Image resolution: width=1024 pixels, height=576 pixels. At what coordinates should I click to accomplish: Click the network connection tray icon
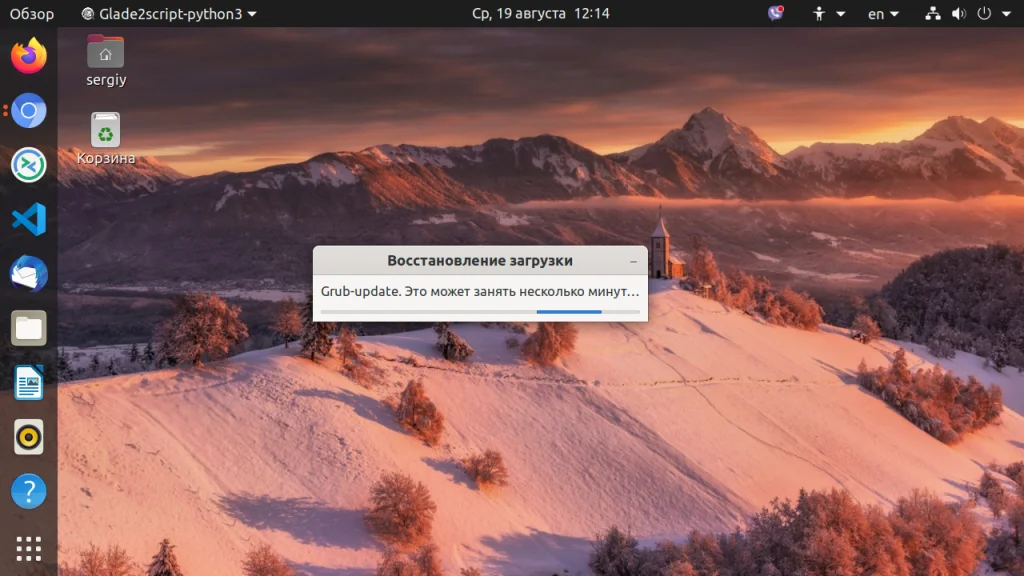click(933, 14)
